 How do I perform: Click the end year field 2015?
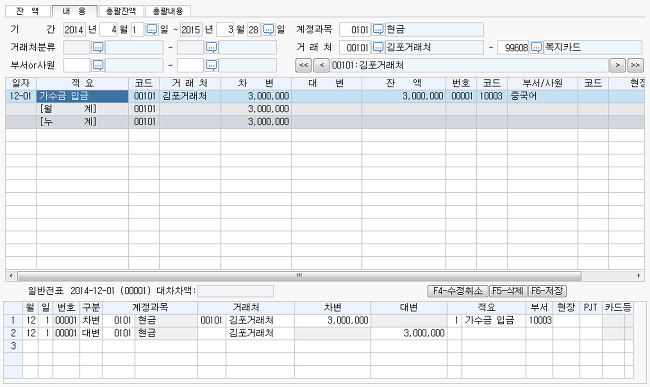(191, 29)
